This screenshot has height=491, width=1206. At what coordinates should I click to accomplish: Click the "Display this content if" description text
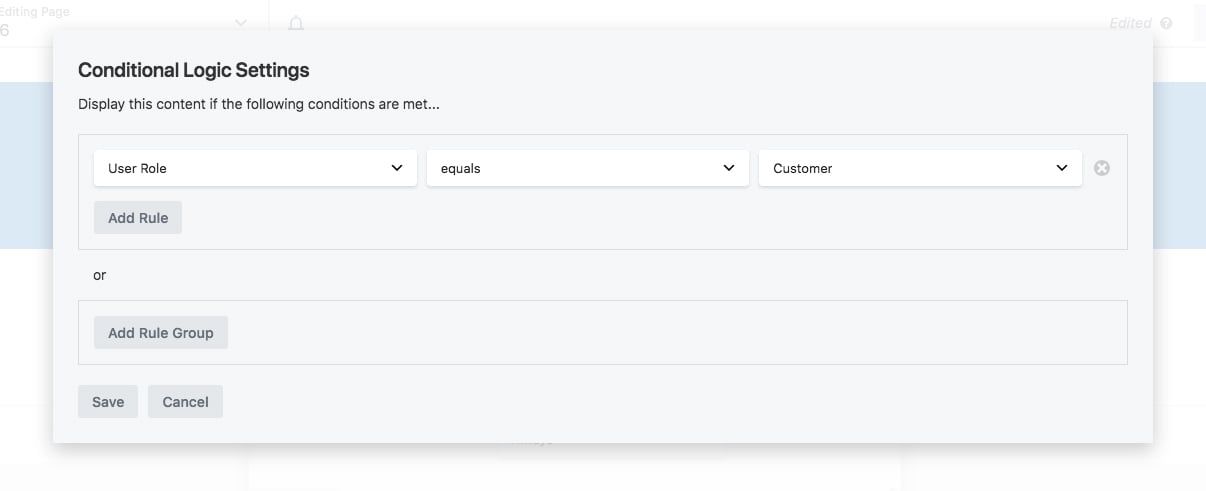click(x=258, y=104)
